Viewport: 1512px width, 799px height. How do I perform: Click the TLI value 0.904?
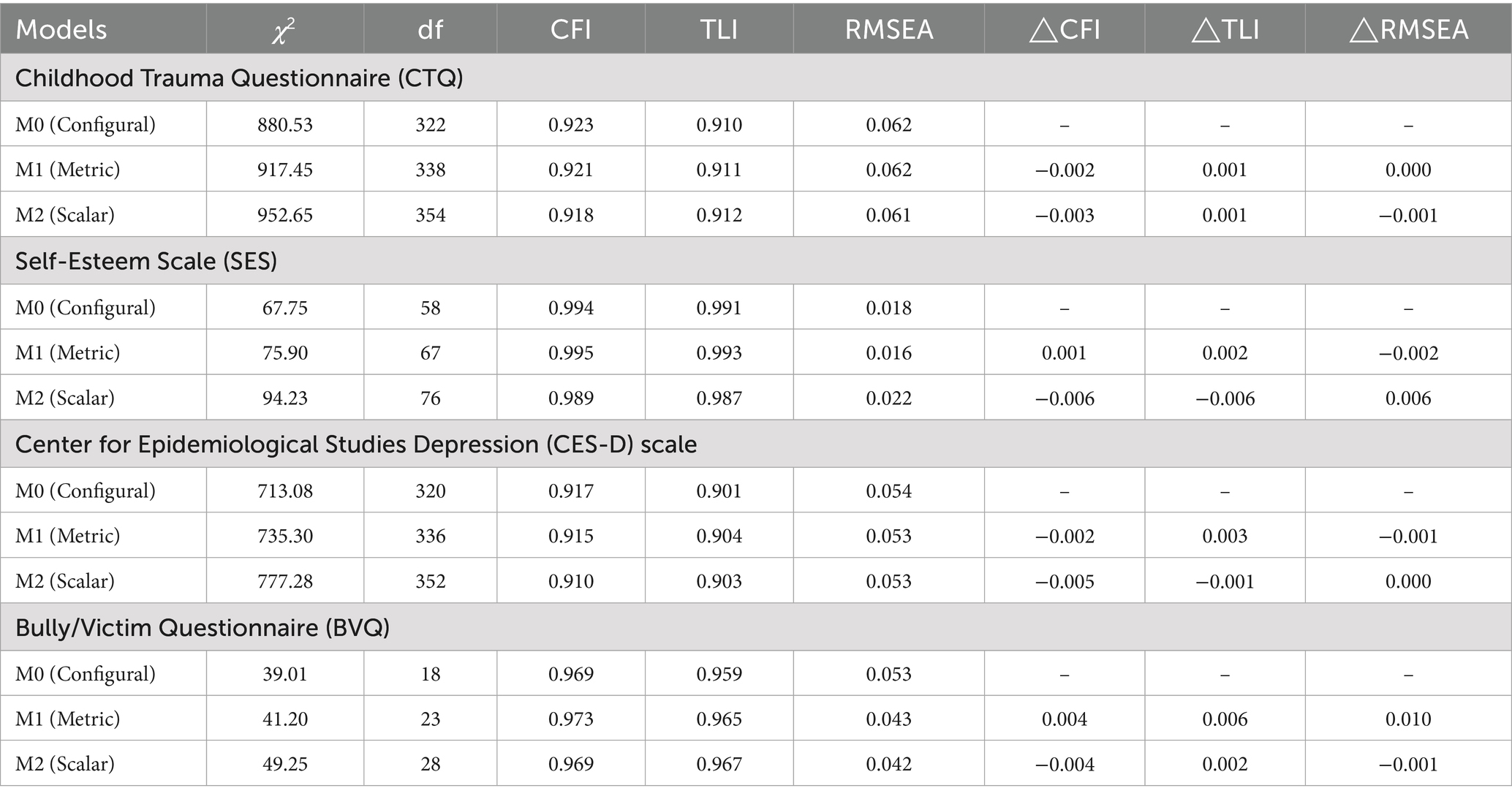(719, 536)
